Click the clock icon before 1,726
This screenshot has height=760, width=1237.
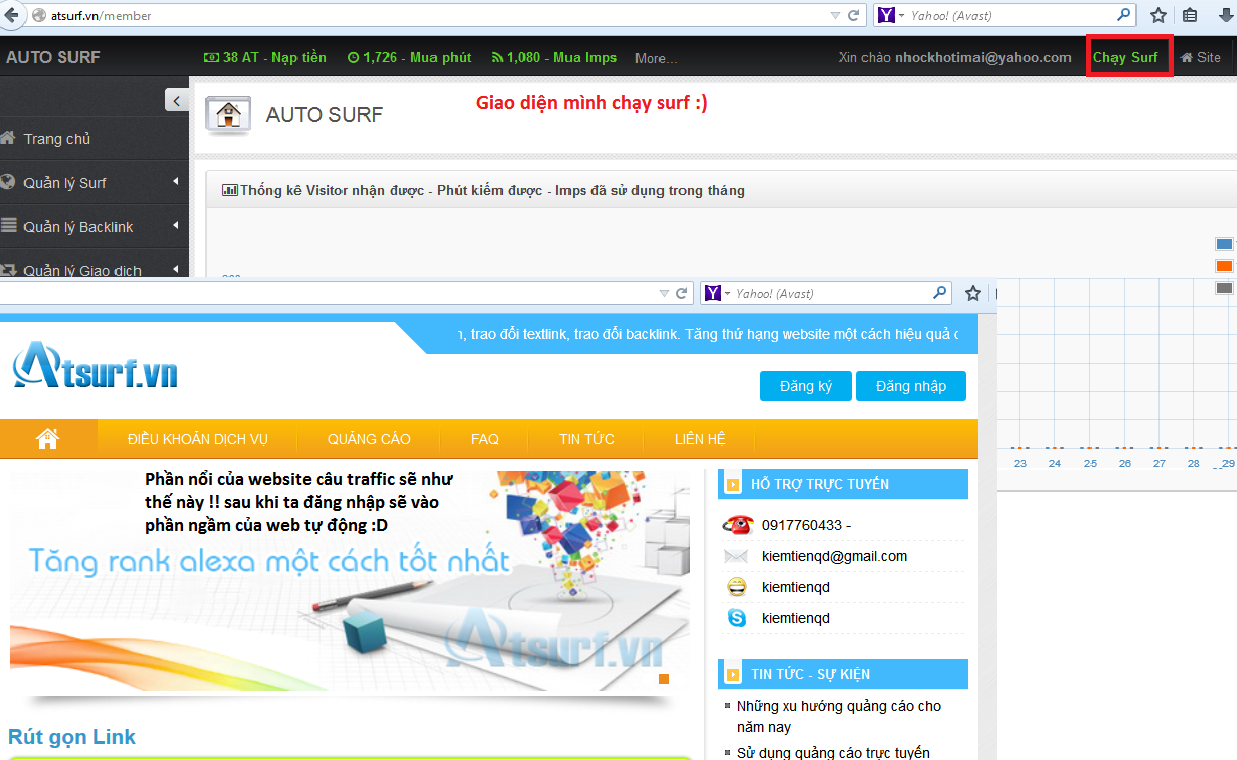(x=353, y=57)
